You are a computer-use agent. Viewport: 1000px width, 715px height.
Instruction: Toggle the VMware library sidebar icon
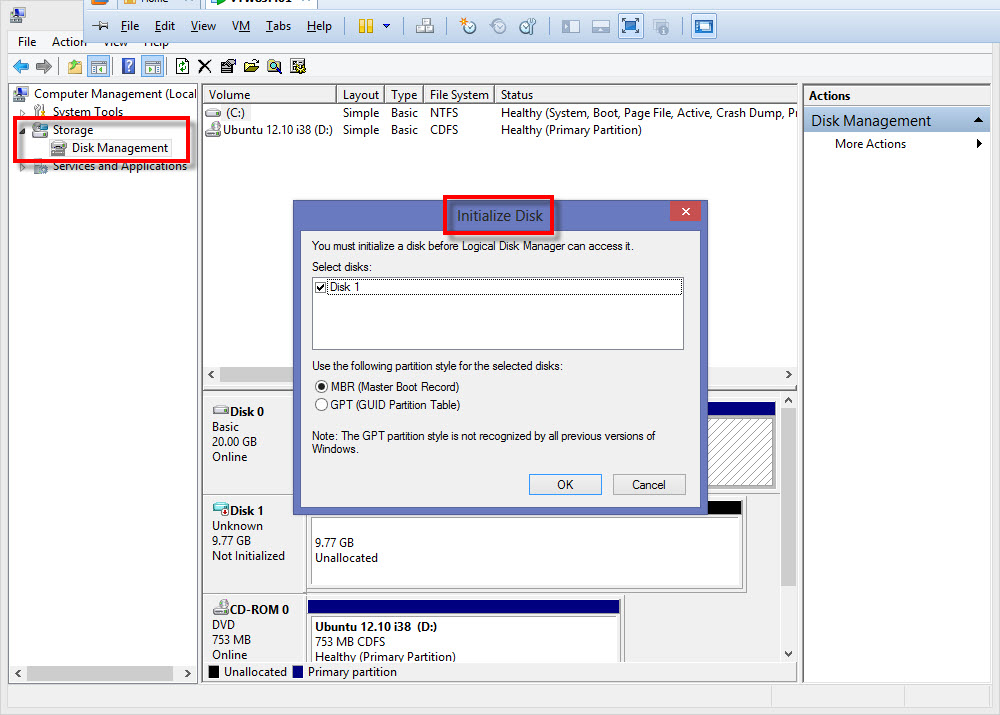pos(570,26)
